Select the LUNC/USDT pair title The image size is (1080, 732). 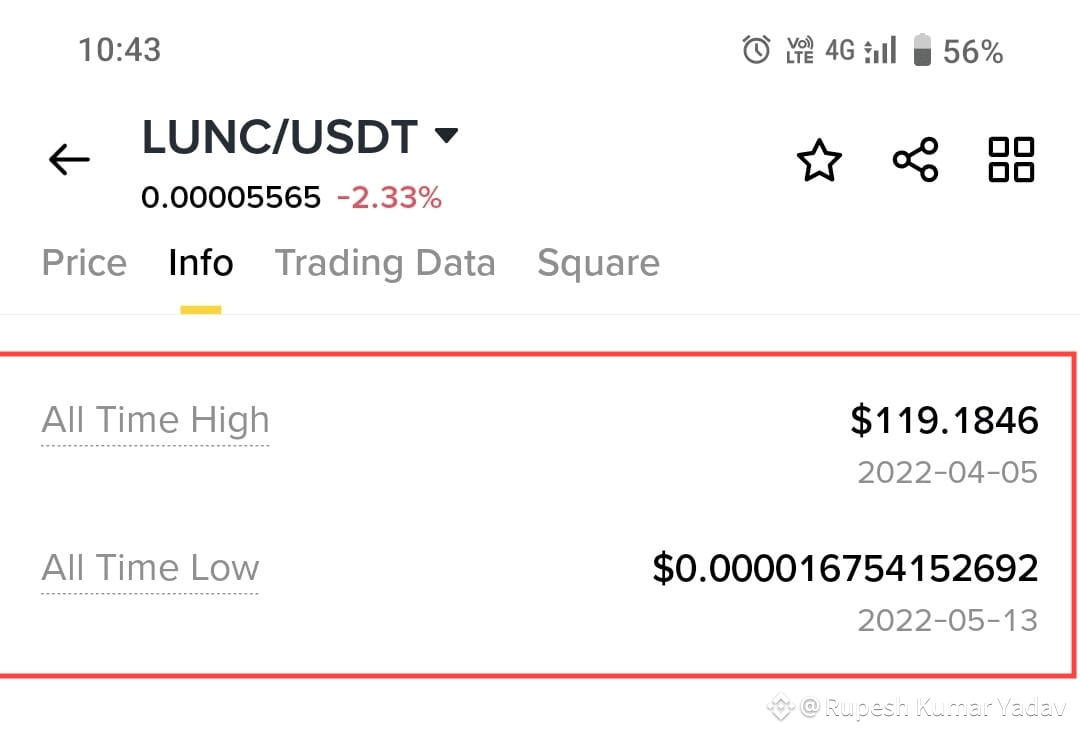tap(280, 136)
